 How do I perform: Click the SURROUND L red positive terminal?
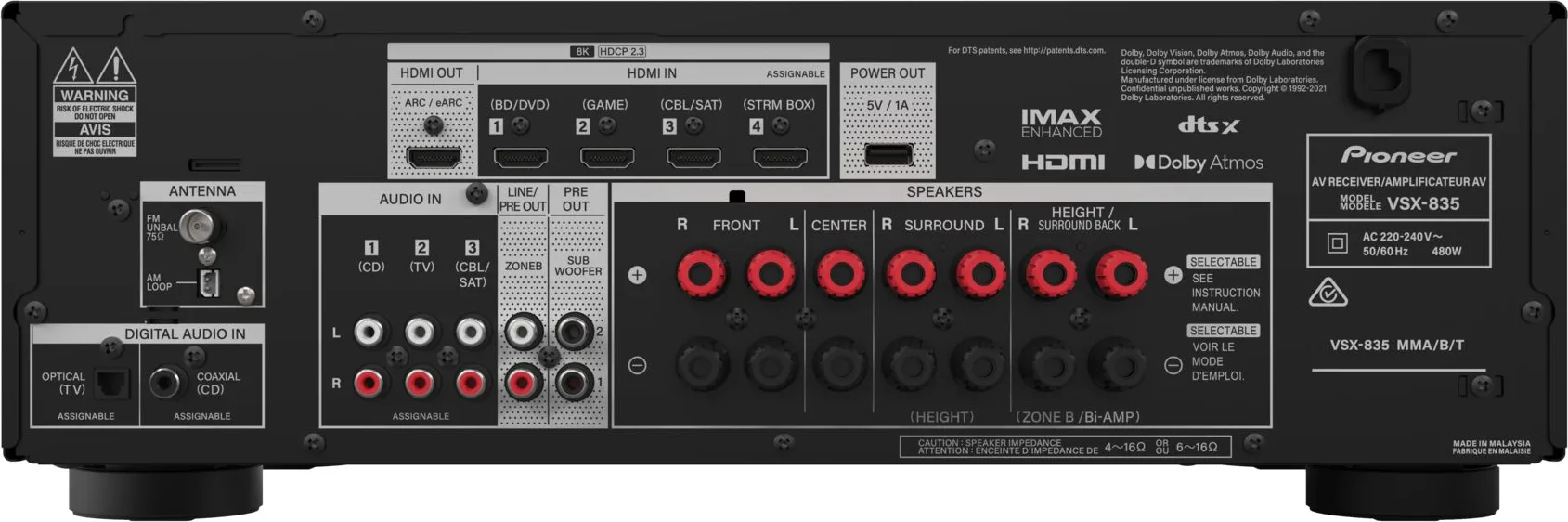click(x=981, y=274)
